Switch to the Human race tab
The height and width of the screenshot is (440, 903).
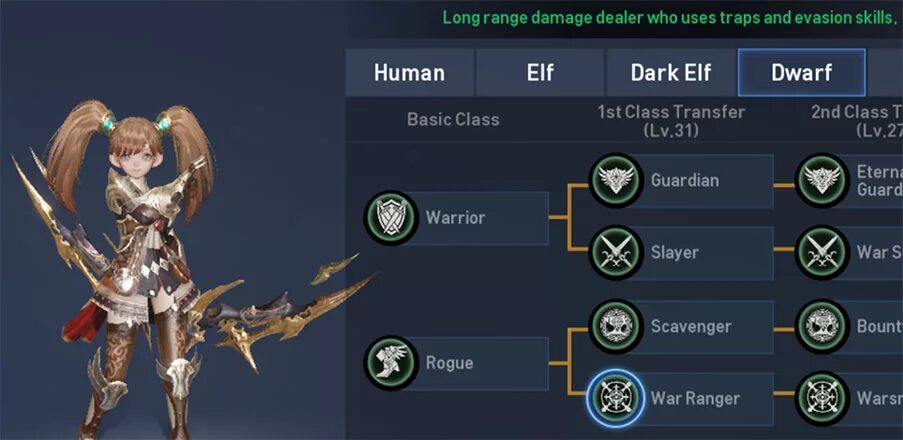[x=409, y=73]
